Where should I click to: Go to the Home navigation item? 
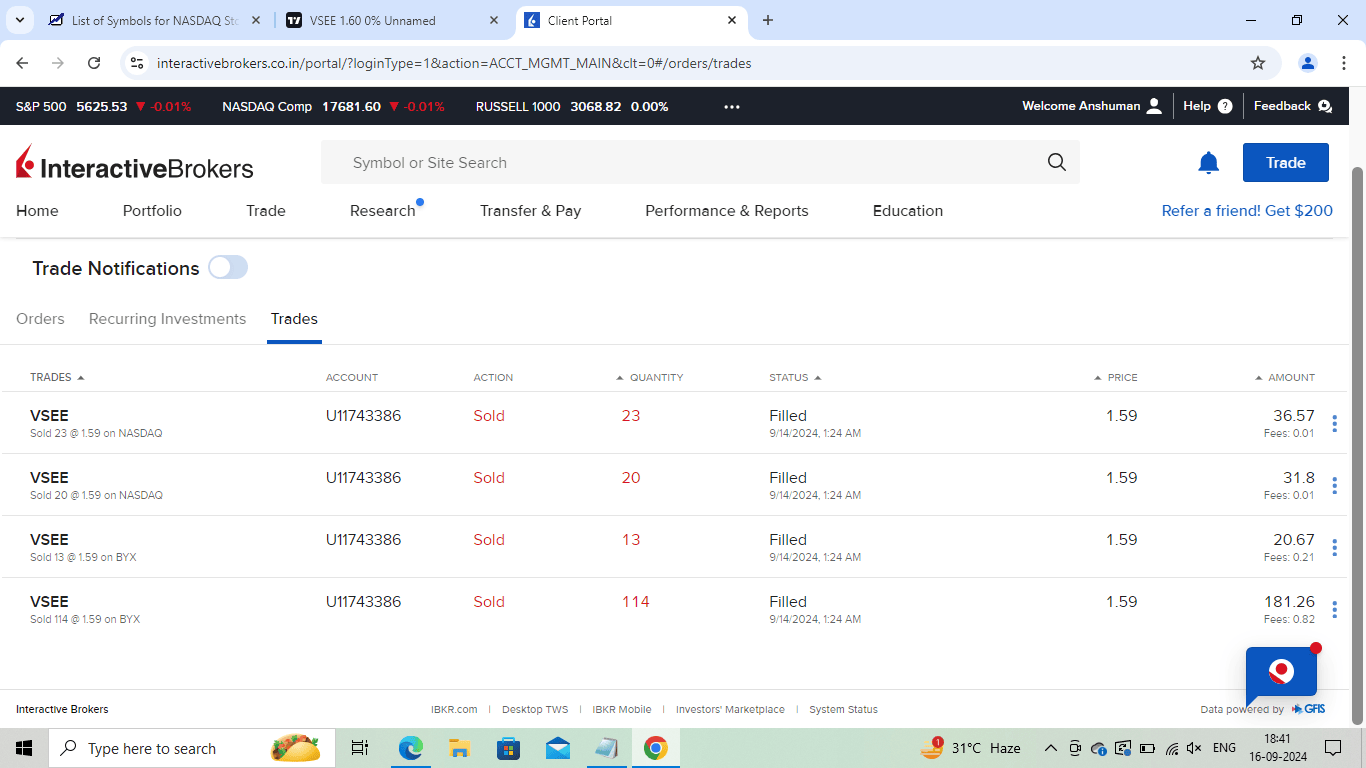pyautogui.click(x=37, y=211)
